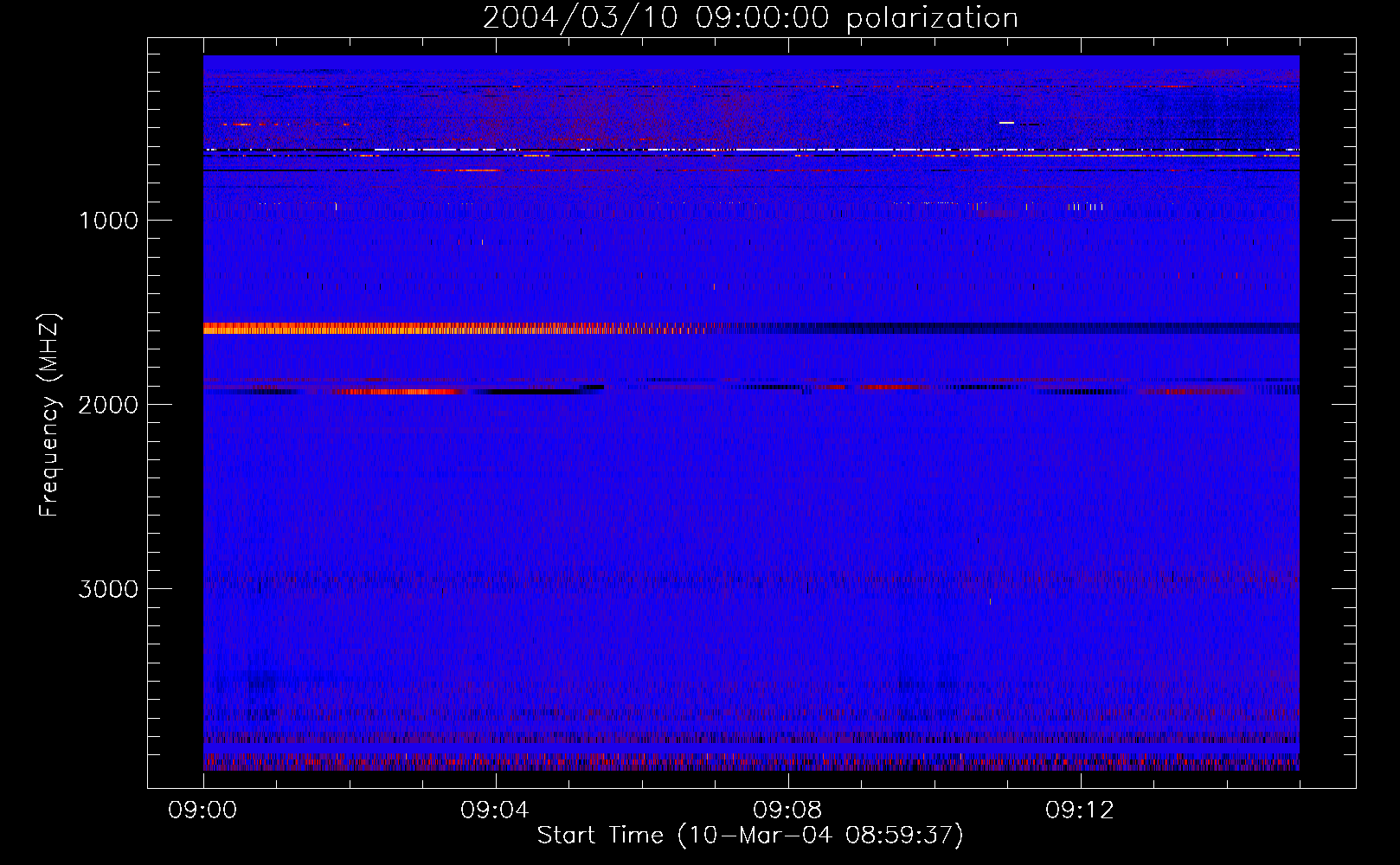The image size is (1400, 865).
Task: Select the "Frequency (MHZ)" y-axis label
Action: pyautogui.click(x=49, y=415)
